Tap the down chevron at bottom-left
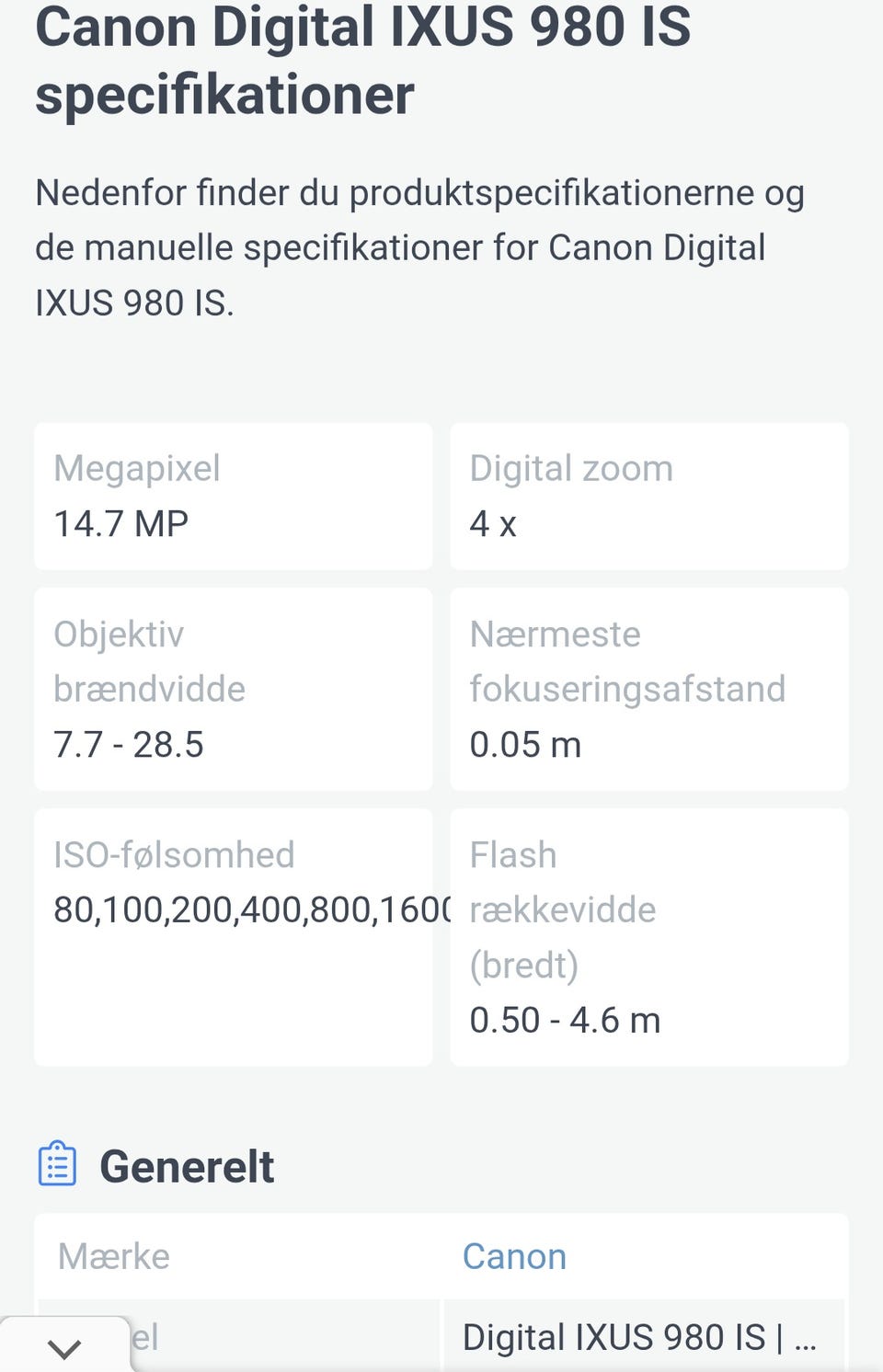883x1372 pixels. [x=64, y=1348]
